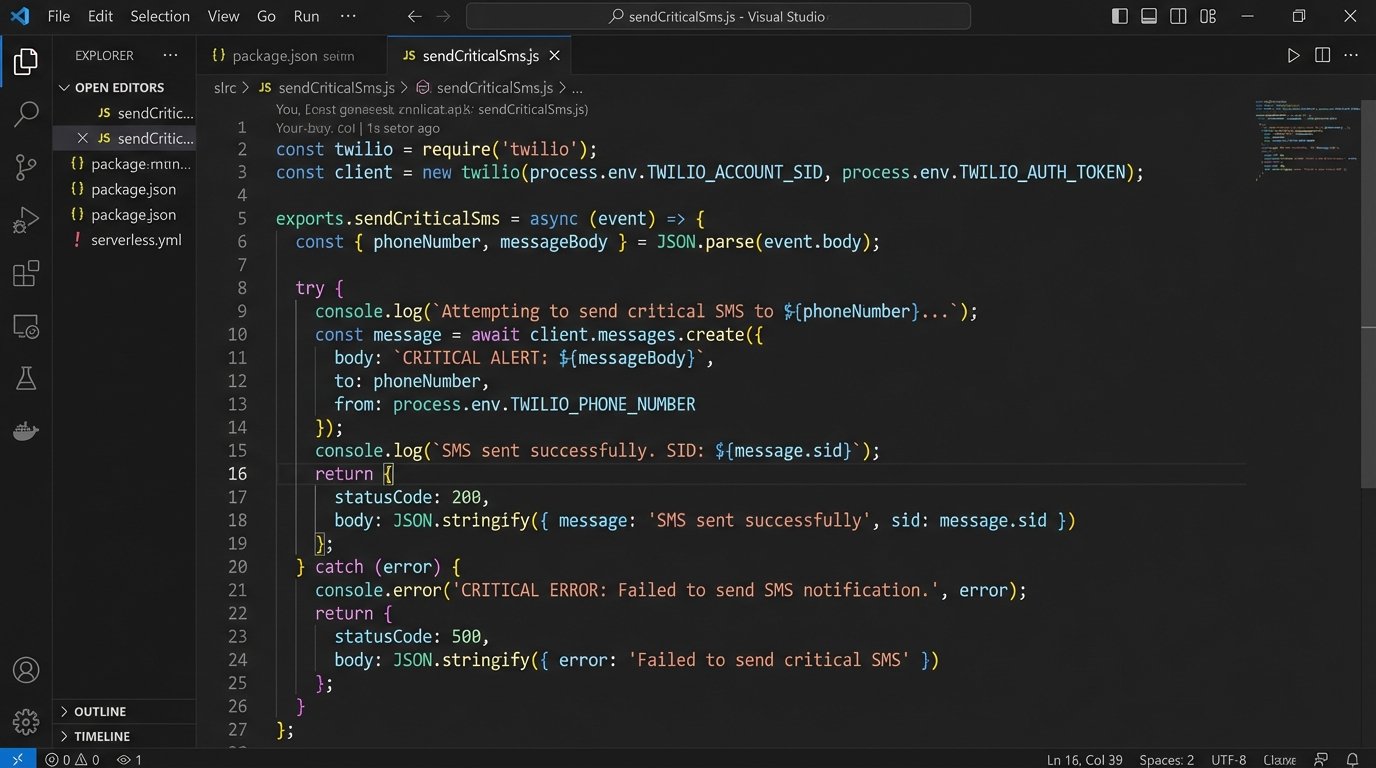This screenshot has width=1376, height=768.
Task: Open the Run menu
Action: click(x=305, y=16)
